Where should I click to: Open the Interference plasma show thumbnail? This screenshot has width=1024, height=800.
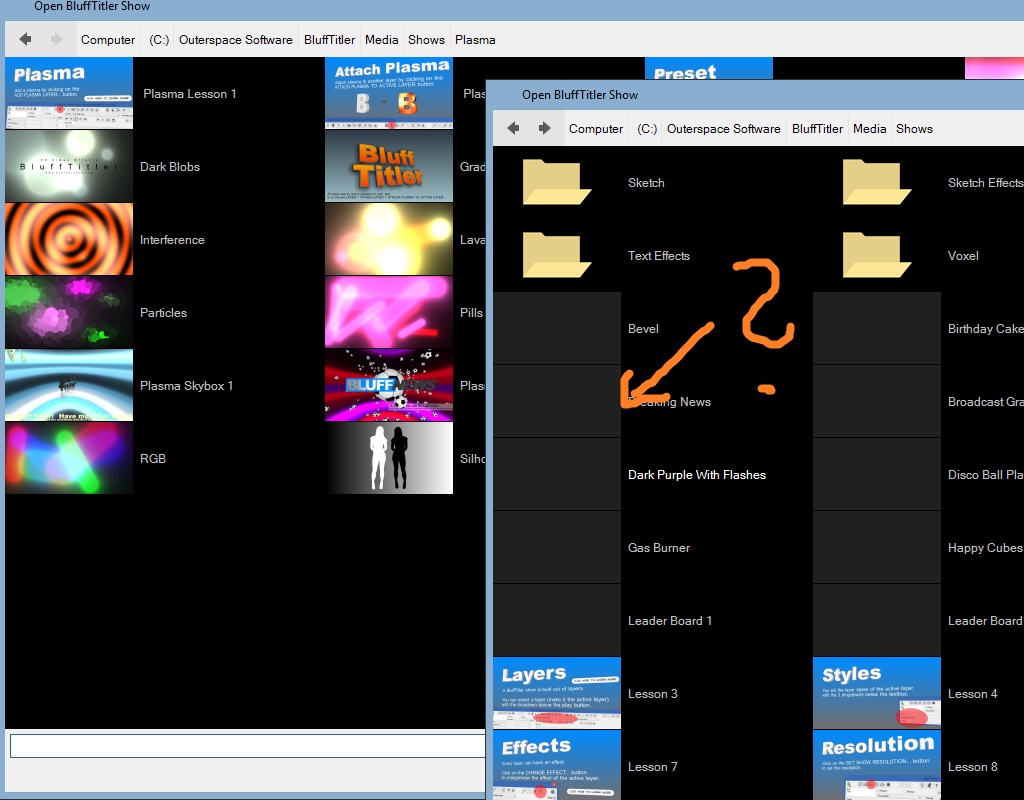pos(69,240)
